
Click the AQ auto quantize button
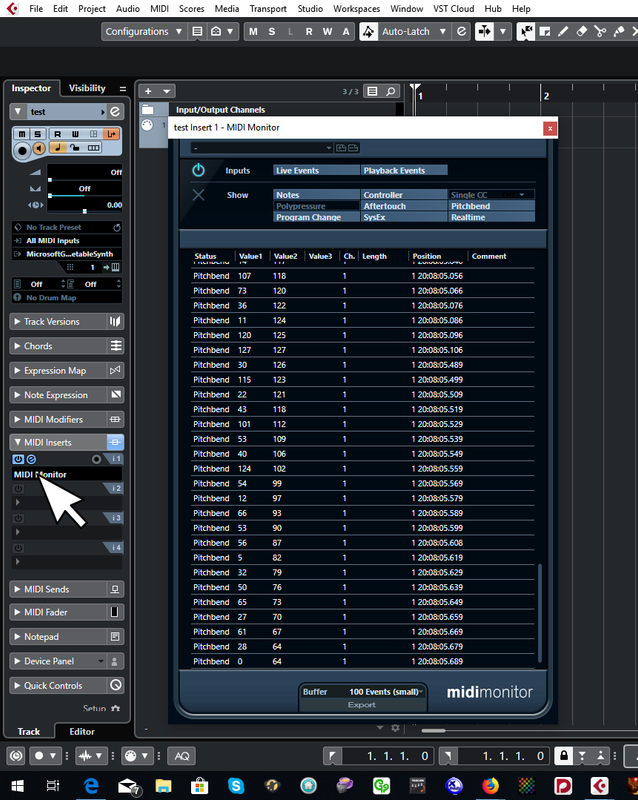(x=182, y=756)
